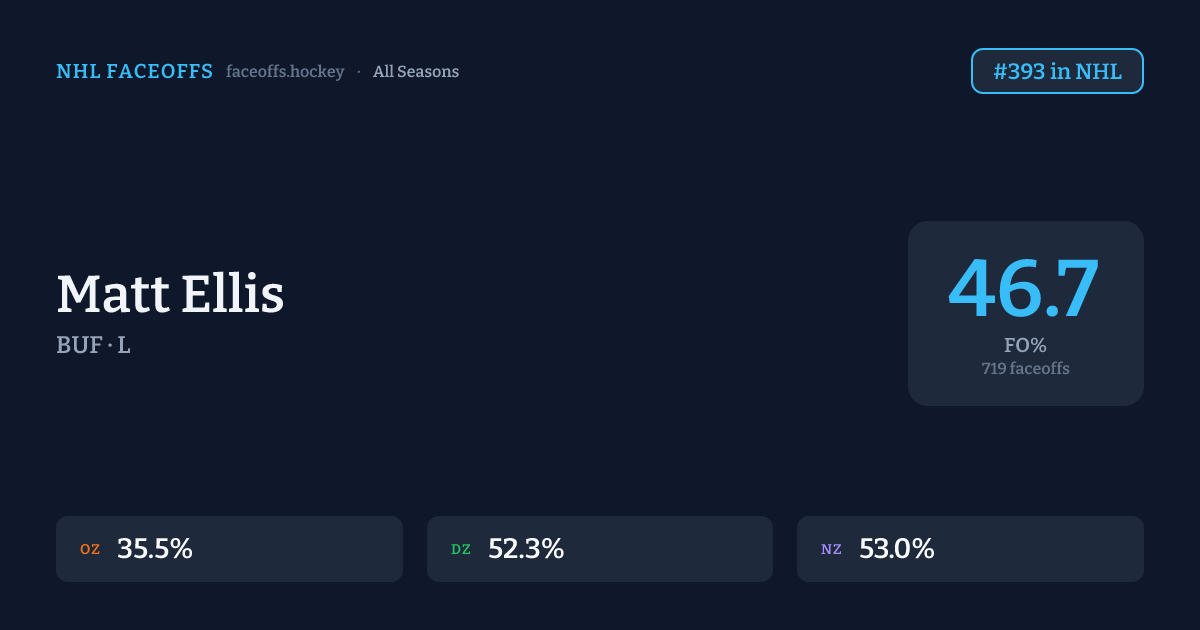Click the first name Matt
The image size is (1200, 630).
(x=112, y=295)
